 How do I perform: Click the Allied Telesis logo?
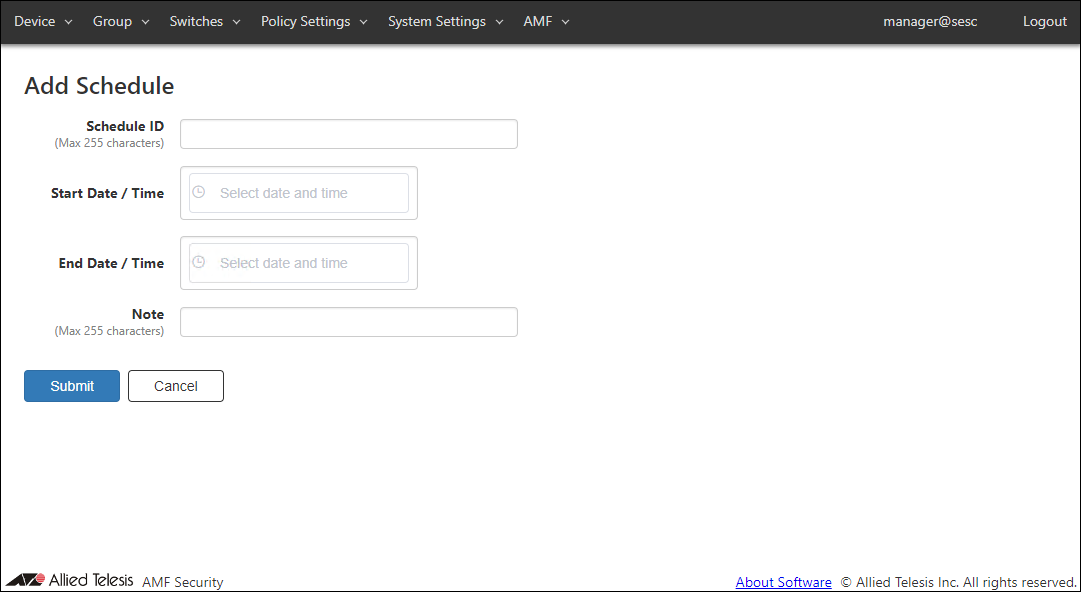tap(70, 581)
